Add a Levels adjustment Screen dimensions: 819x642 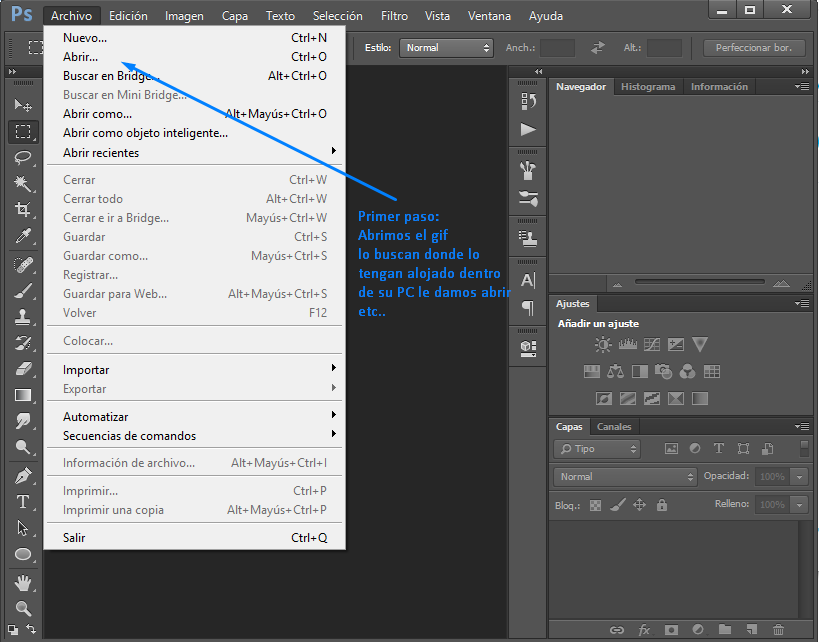pos(627,344)
